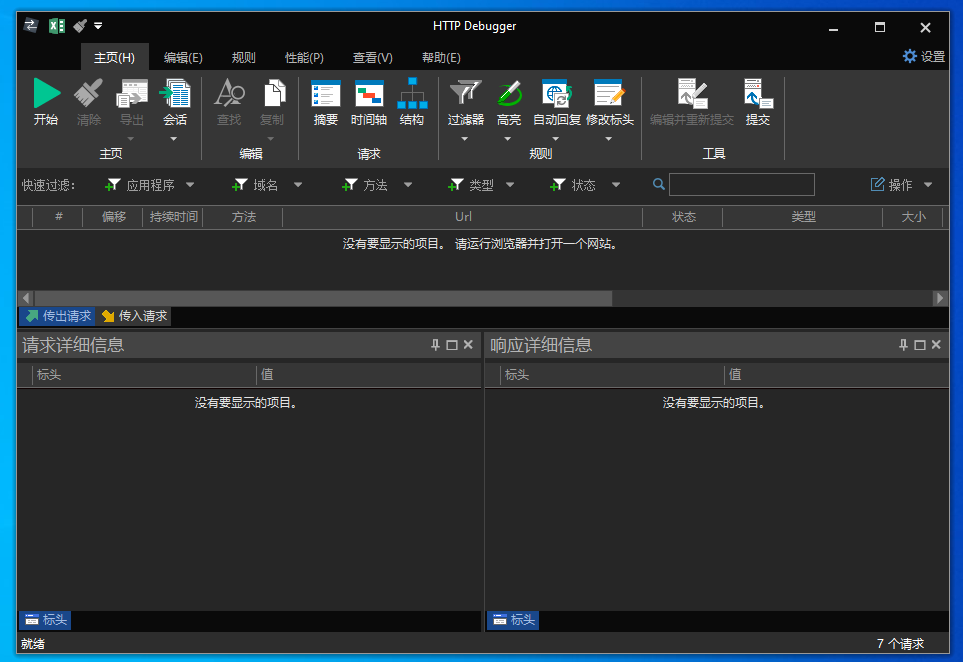The image size is (963, 662).
Task: Select the 标头 bottom tab in 请求详细信息 panel
Action: pos(45,620)
